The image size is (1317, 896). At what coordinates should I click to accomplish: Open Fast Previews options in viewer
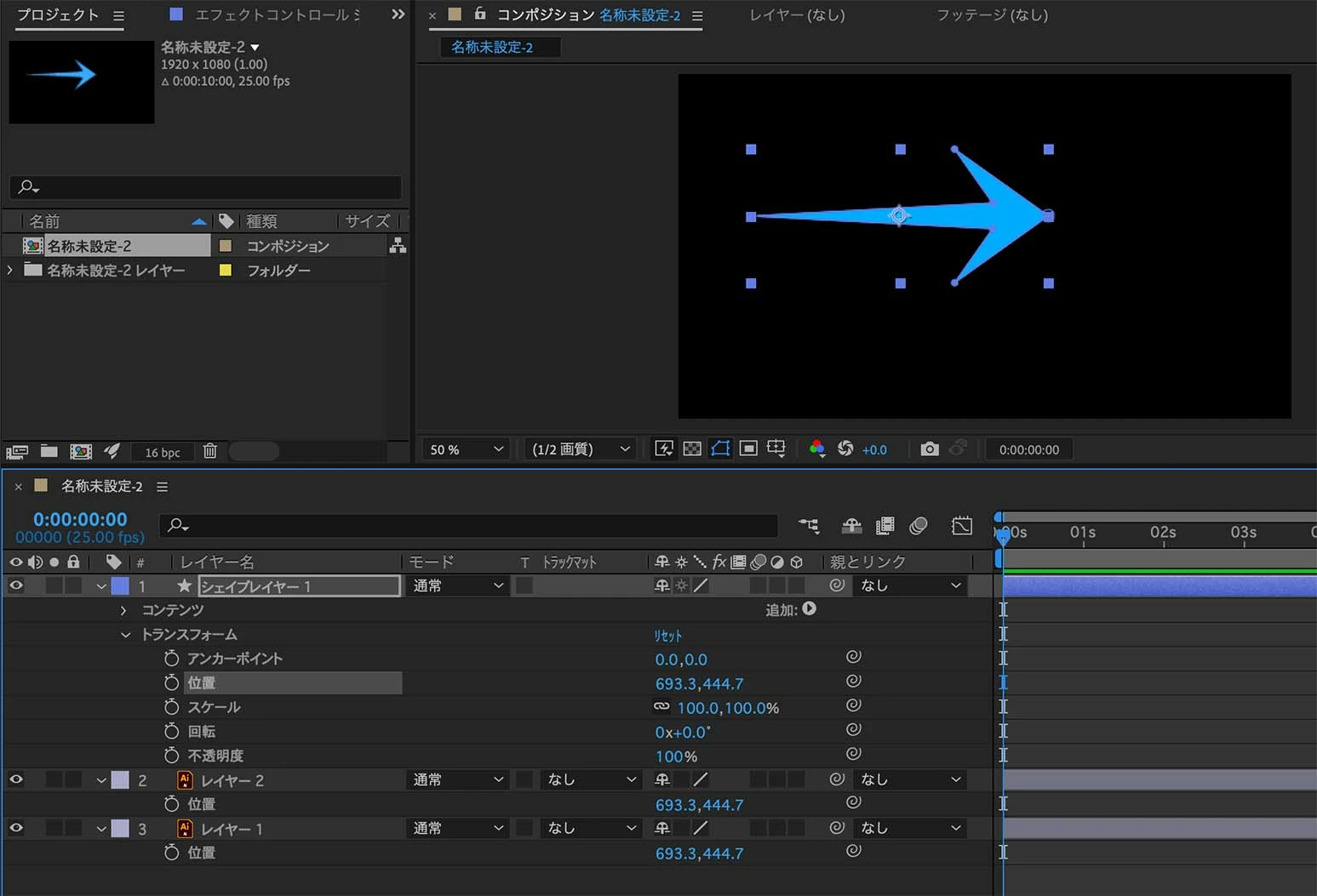663,448
